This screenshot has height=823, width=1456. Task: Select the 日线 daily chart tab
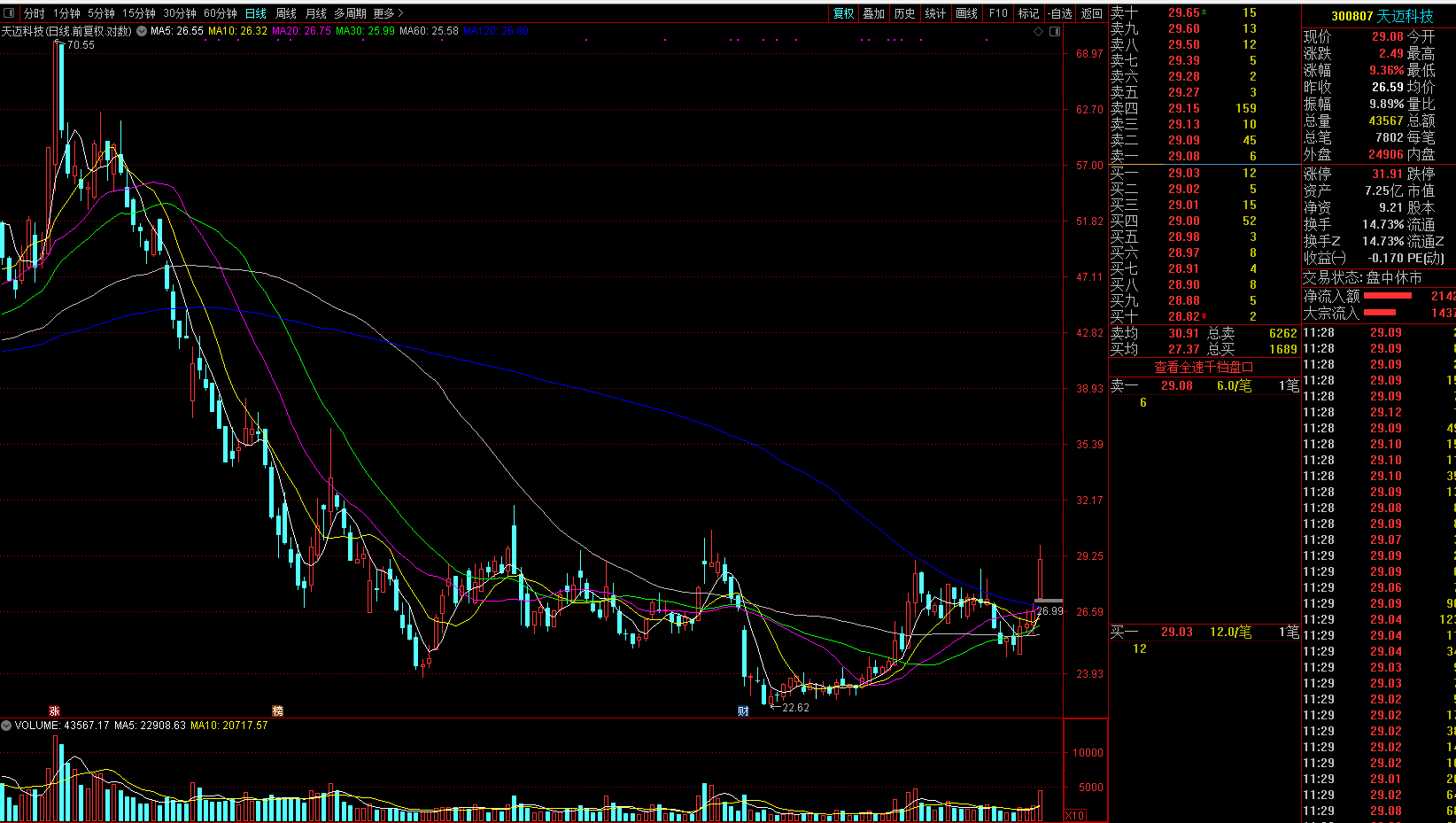[x=255, y=13]
